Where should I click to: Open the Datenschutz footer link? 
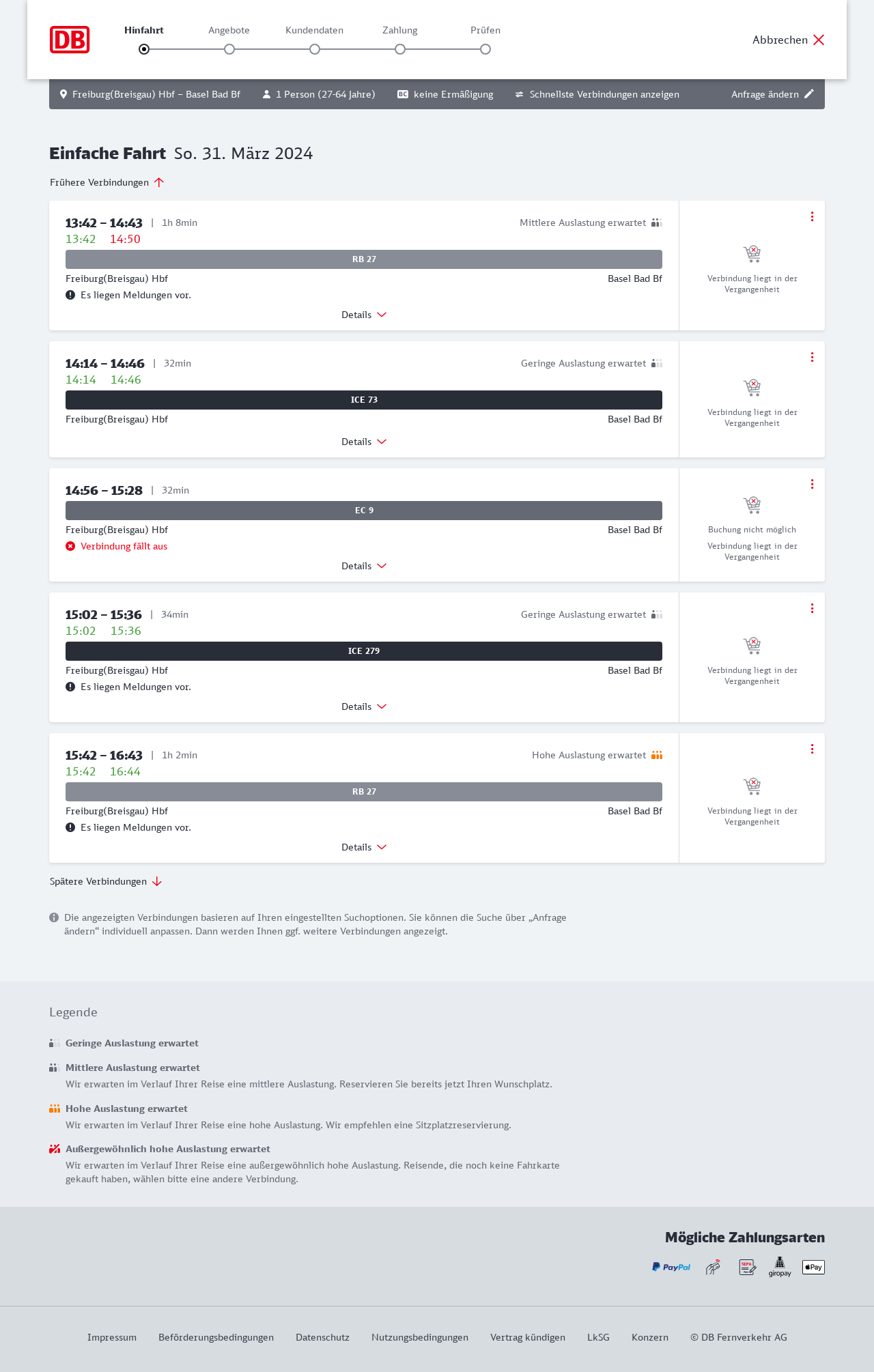click(x=322, y=1337)
